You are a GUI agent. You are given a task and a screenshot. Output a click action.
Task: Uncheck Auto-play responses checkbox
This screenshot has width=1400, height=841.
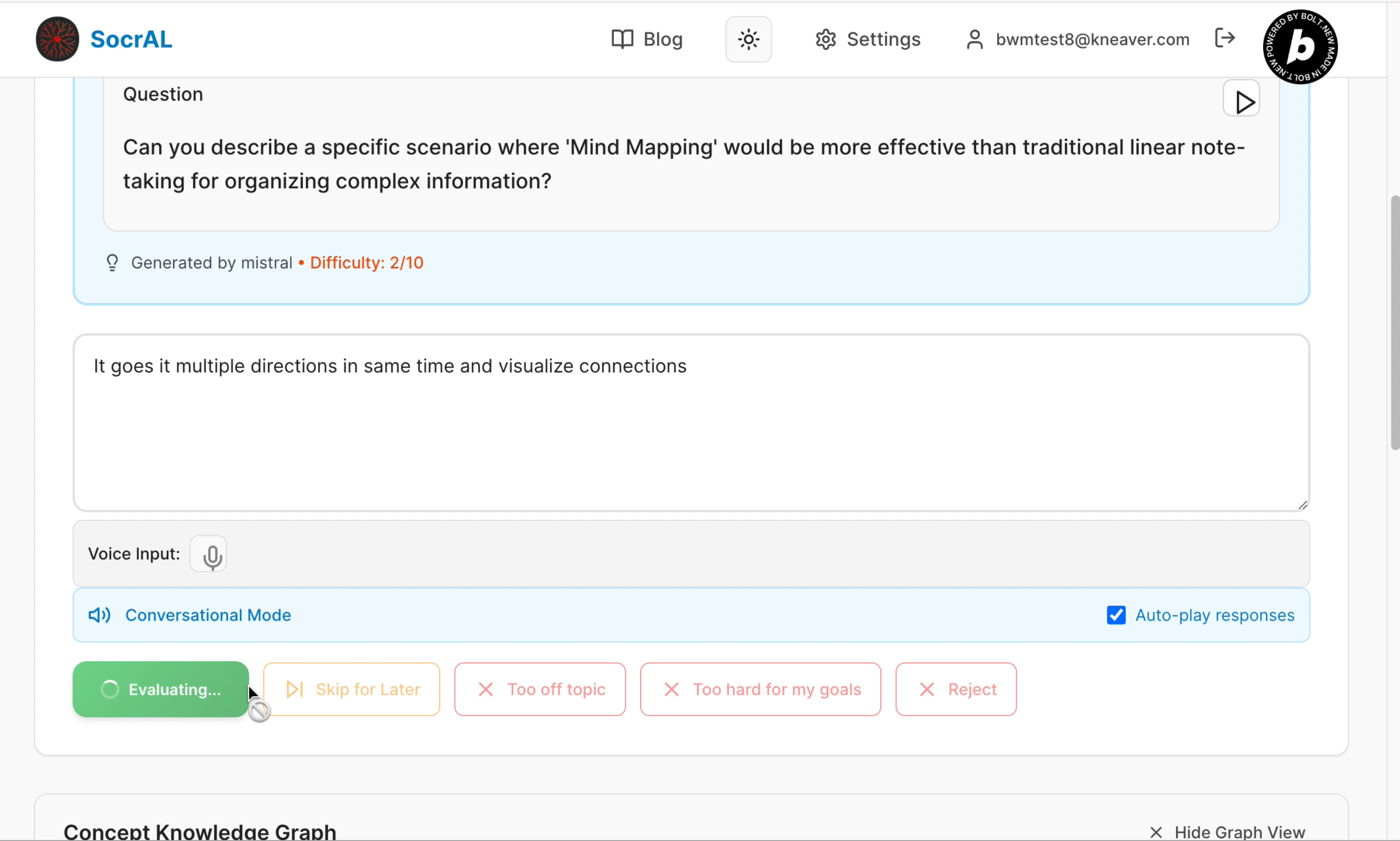1115,615
